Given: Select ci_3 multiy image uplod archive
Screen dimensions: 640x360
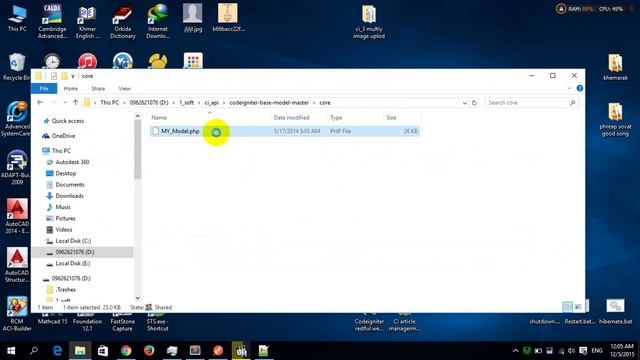Looking at the screenshot, I should tap(369, 22).
